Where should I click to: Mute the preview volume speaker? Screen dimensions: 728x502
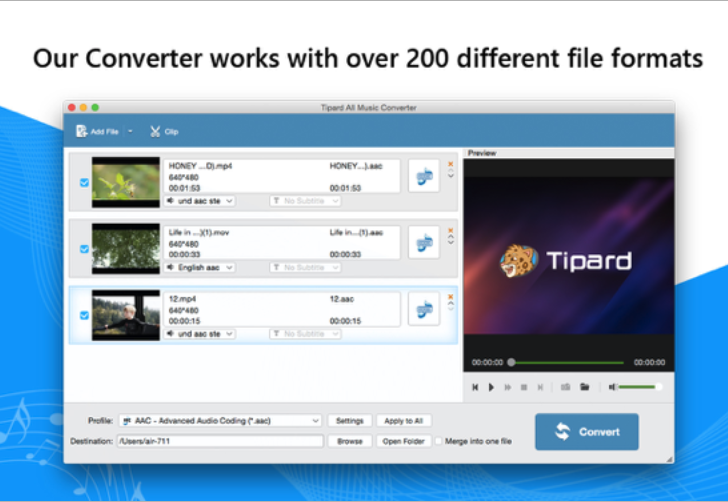(x=612, y=387)
